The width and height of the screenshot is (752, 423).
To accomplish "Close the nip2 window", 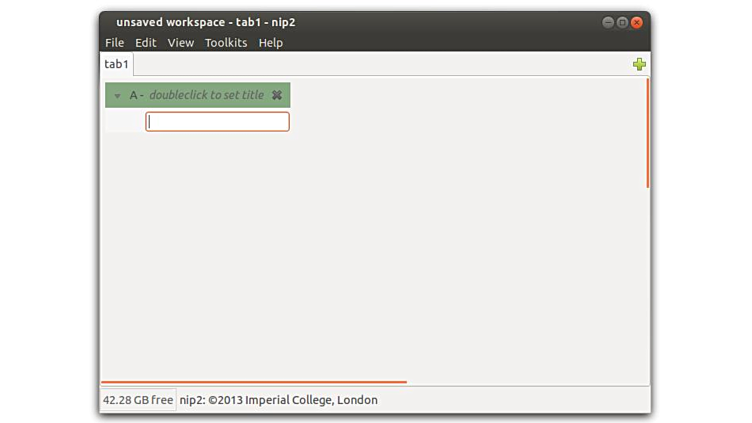I will pyautogui.click(x=637, y=22).
